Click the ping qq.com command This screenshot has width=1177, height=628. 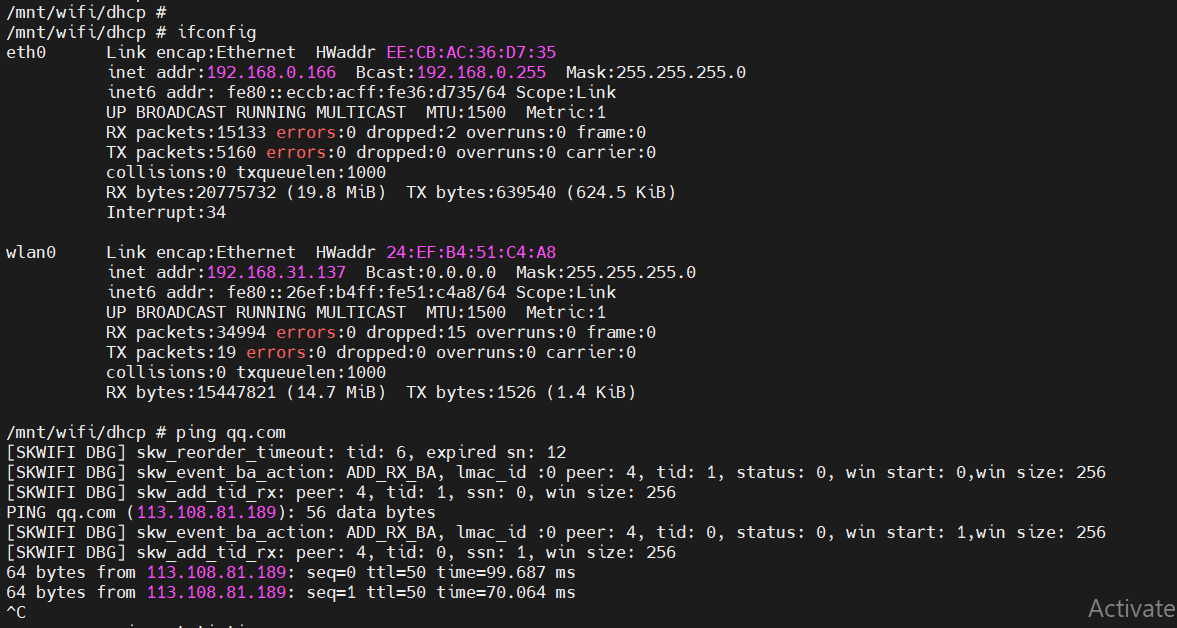[x=231, y=433]
